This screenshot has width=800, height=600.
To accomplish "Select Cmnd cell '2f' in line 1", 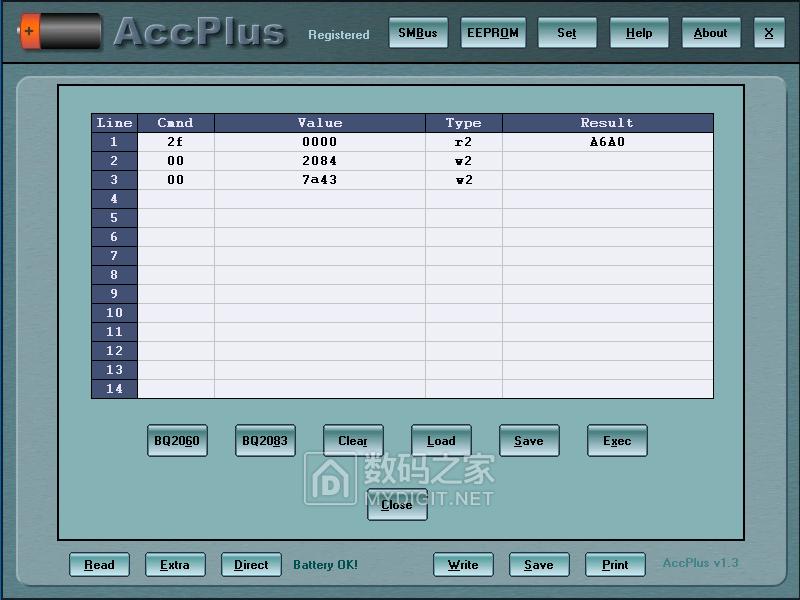I will (176, 142).
